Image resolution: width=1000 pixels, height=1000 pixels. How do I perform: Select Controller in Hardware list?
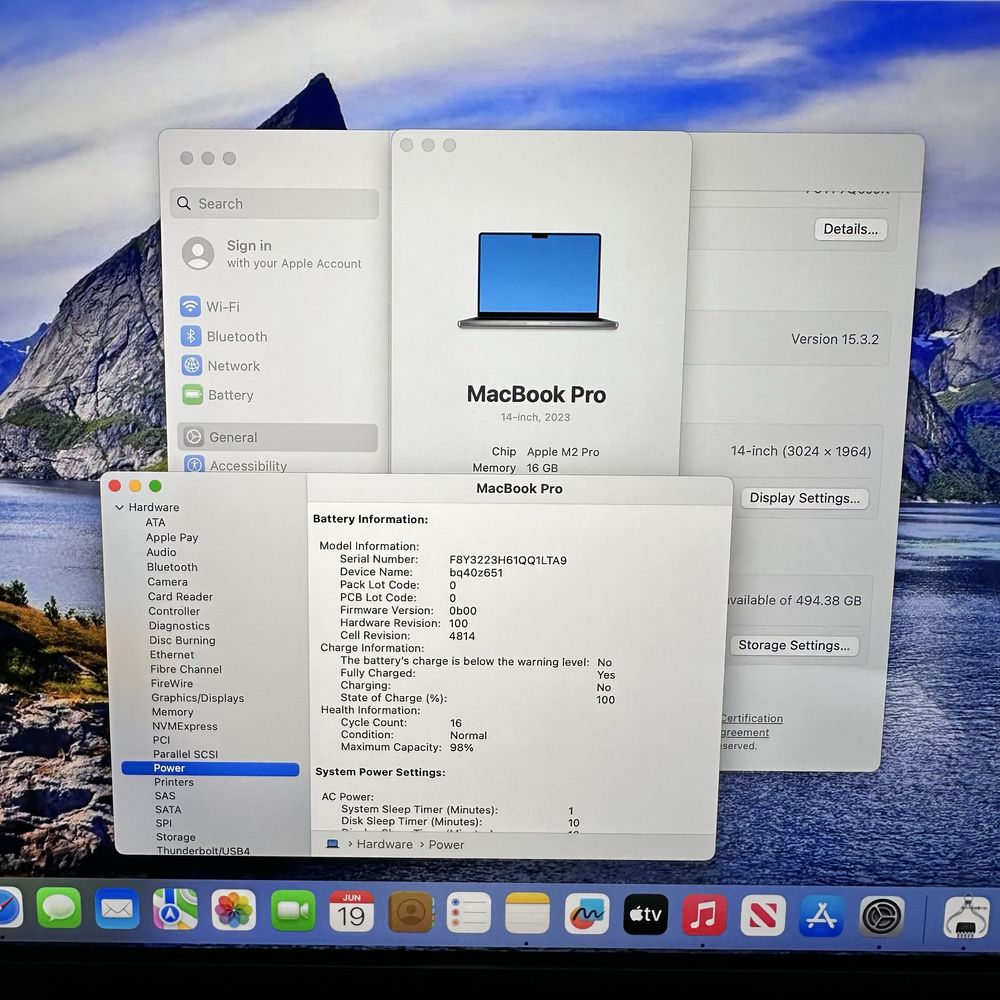174,611
